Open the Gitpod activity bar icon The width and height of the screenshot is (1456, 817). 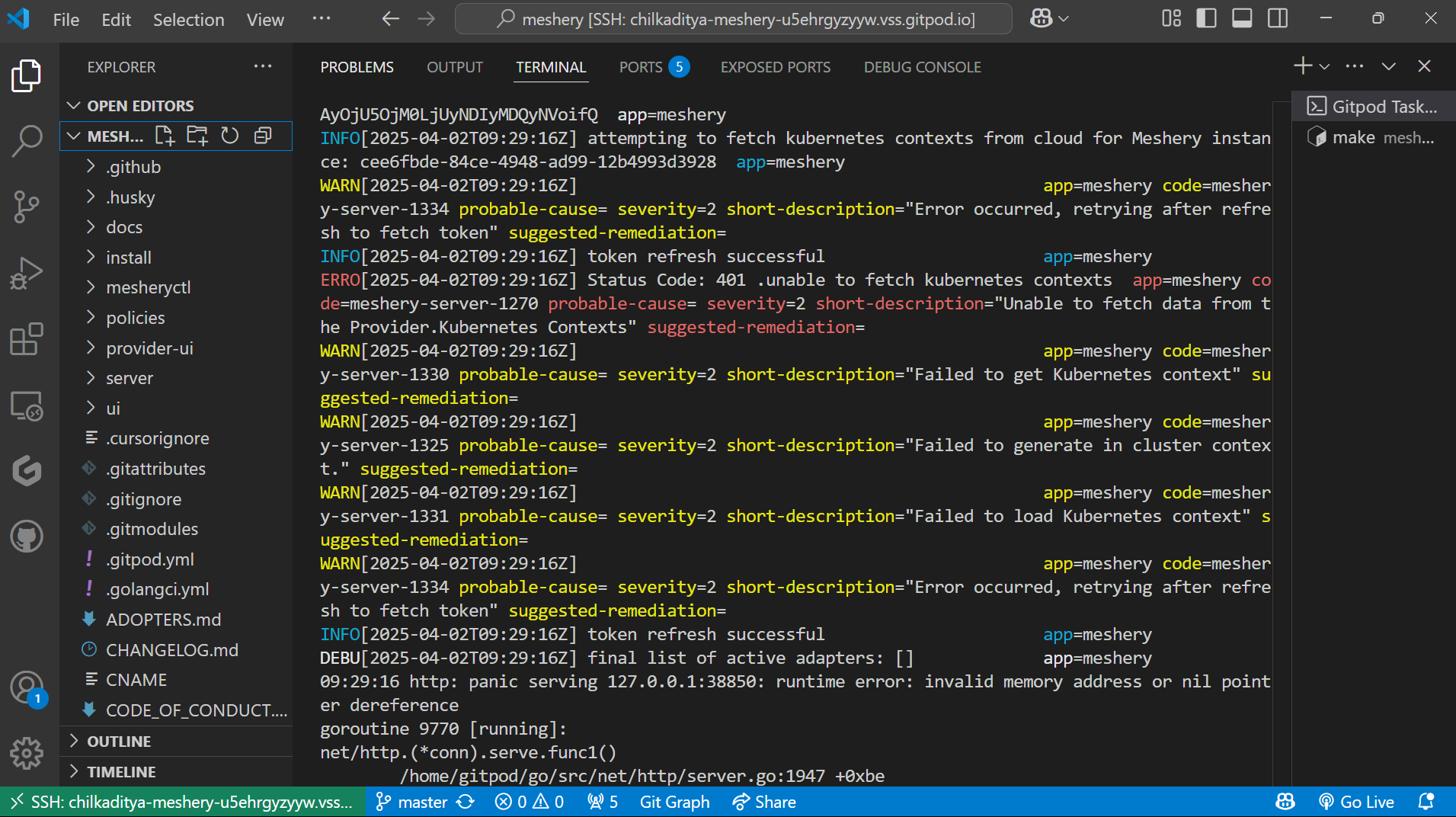pos(27,470)
